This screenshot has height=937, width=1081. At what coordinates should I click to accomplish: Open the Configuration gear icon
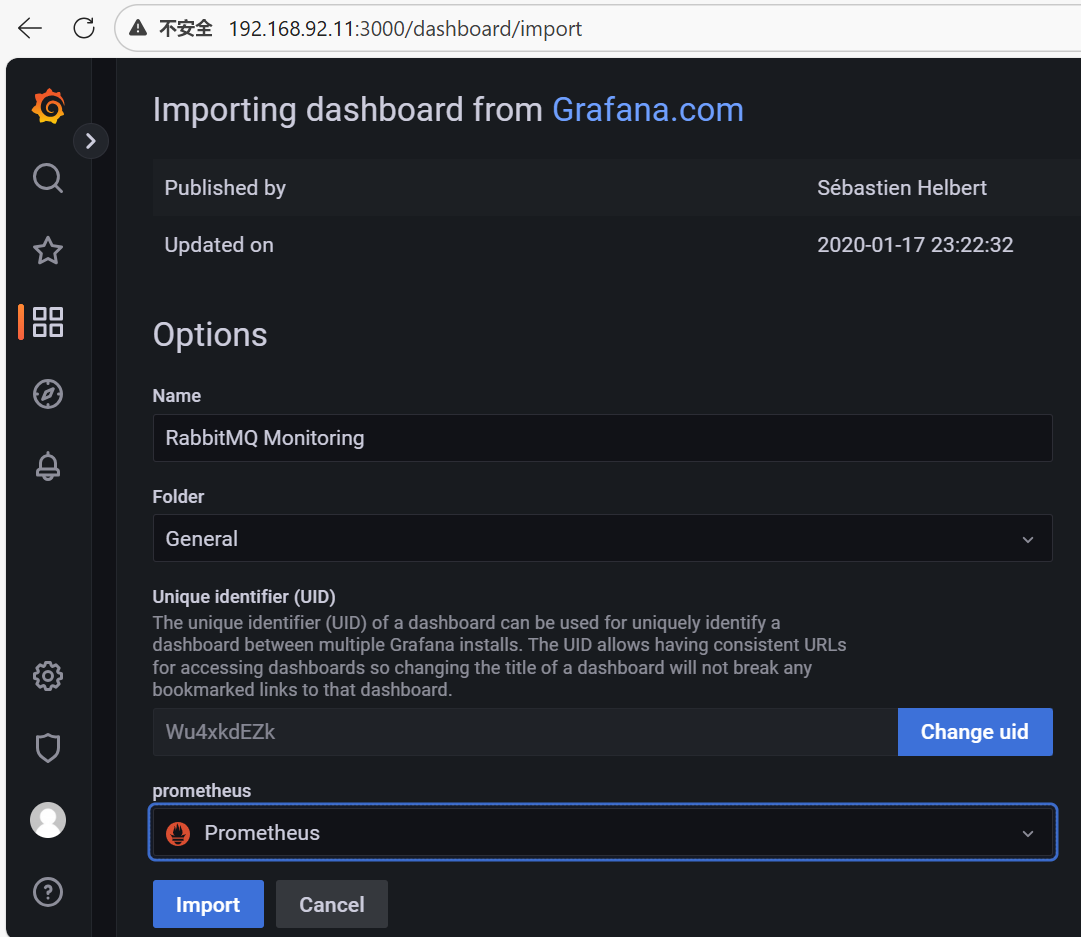coord(48,677)
